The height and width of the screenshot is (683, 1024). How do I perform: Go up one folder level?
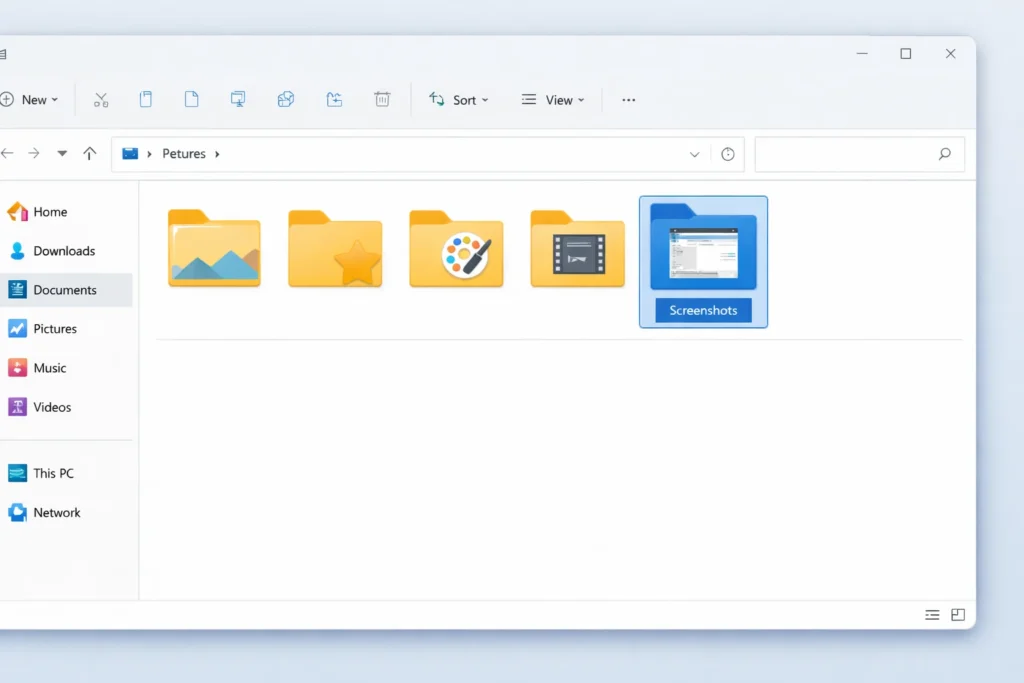pyautogui.click(x=89, y=153)
